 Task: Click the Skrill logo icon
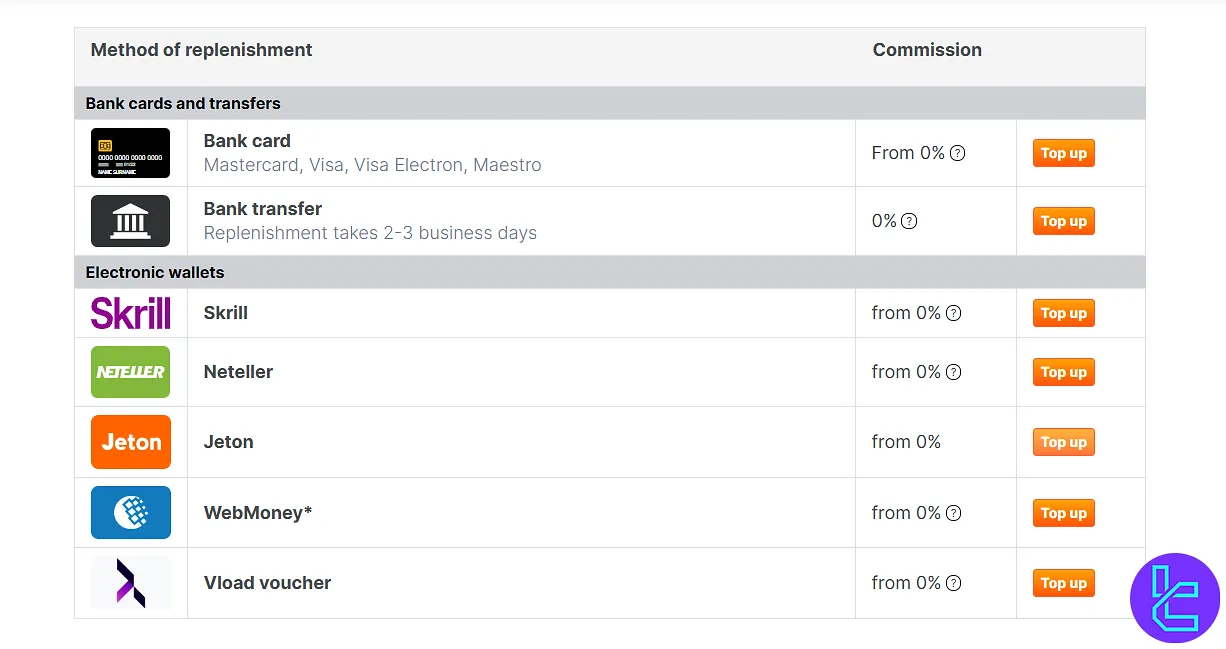click(x=130, y=313)
